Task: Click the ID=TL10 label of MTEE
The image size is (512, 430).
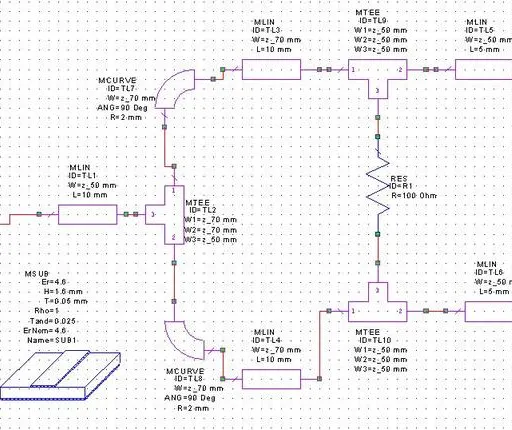Action: [375, 340]
